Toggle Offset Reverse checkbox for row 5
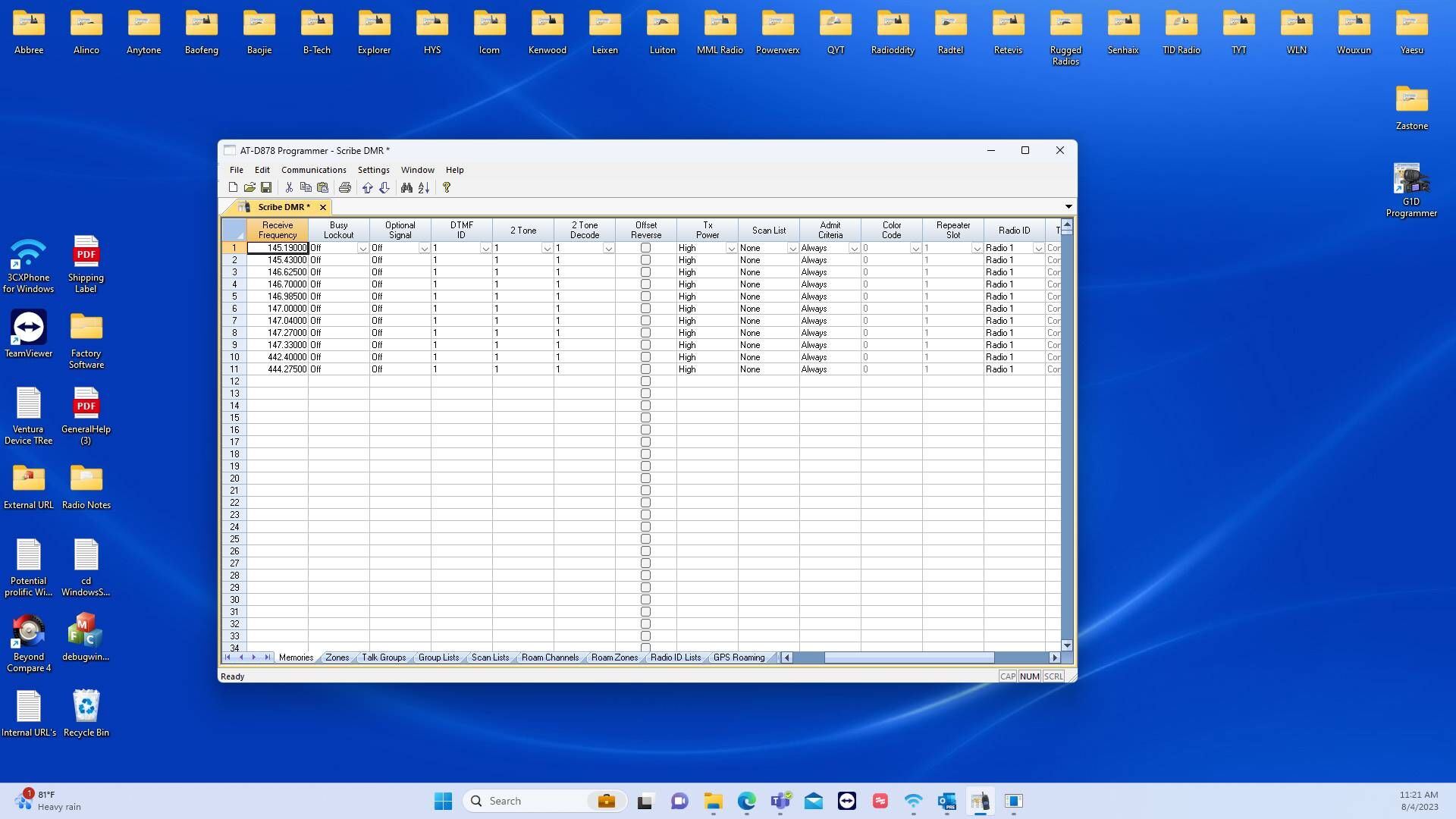Screen dimensions: 1456x819 645,297
